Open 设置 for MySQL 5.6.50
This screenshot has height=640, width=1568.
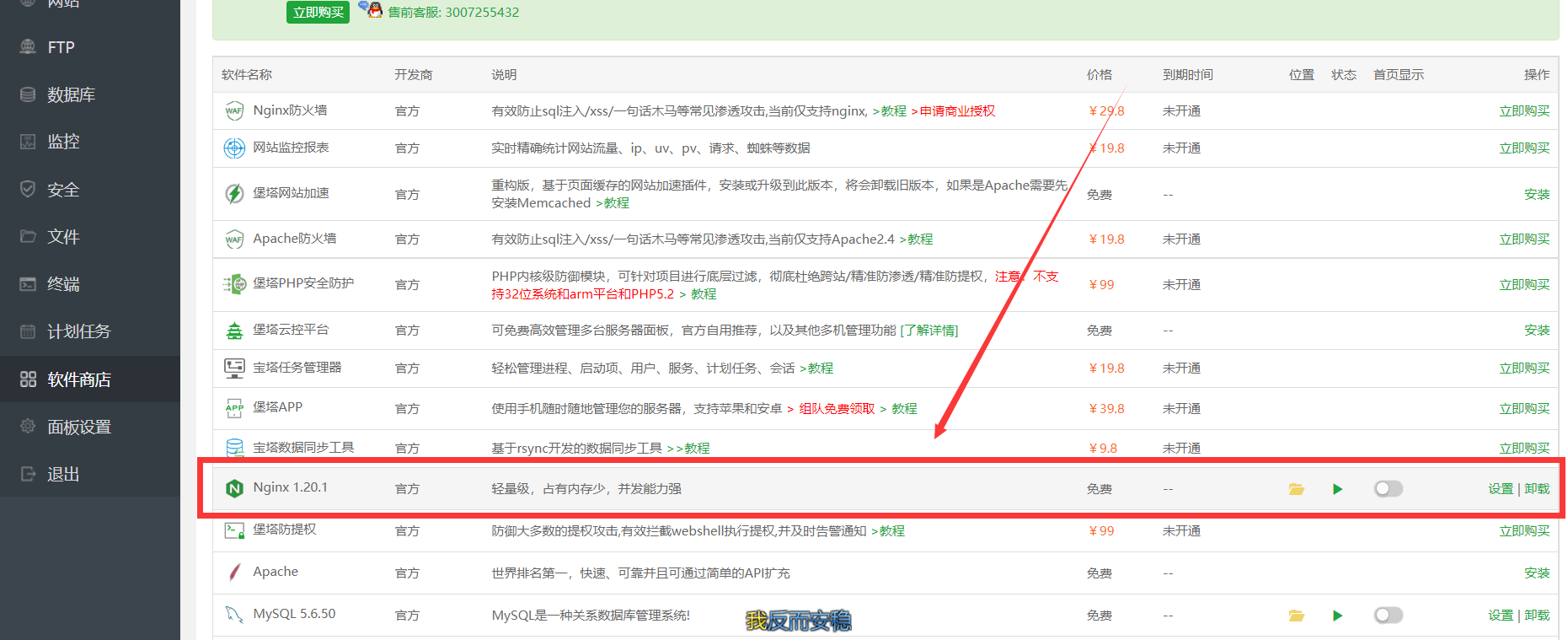pos(1501,615)
